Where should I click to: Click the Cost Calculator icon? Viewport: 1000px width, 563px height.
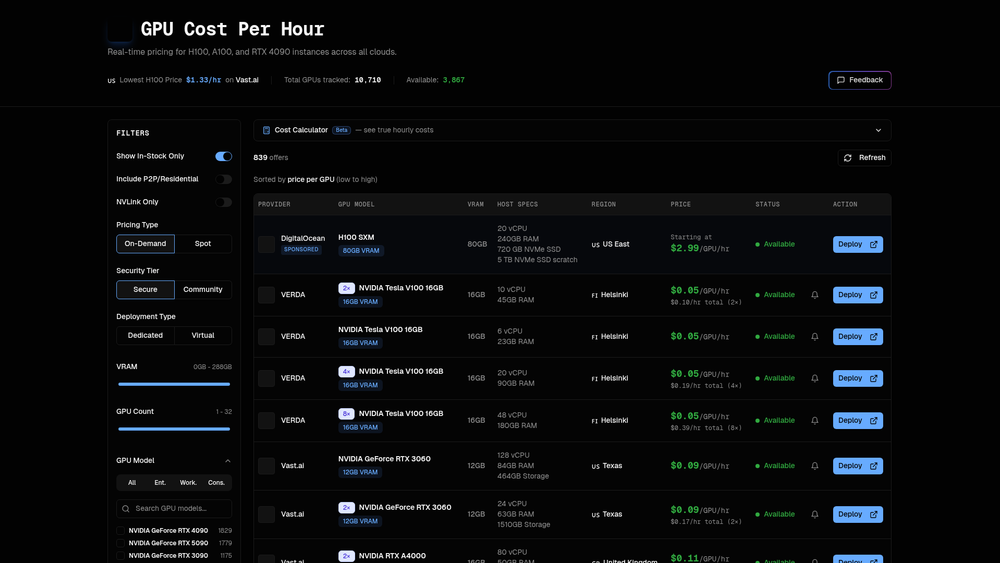267,130
